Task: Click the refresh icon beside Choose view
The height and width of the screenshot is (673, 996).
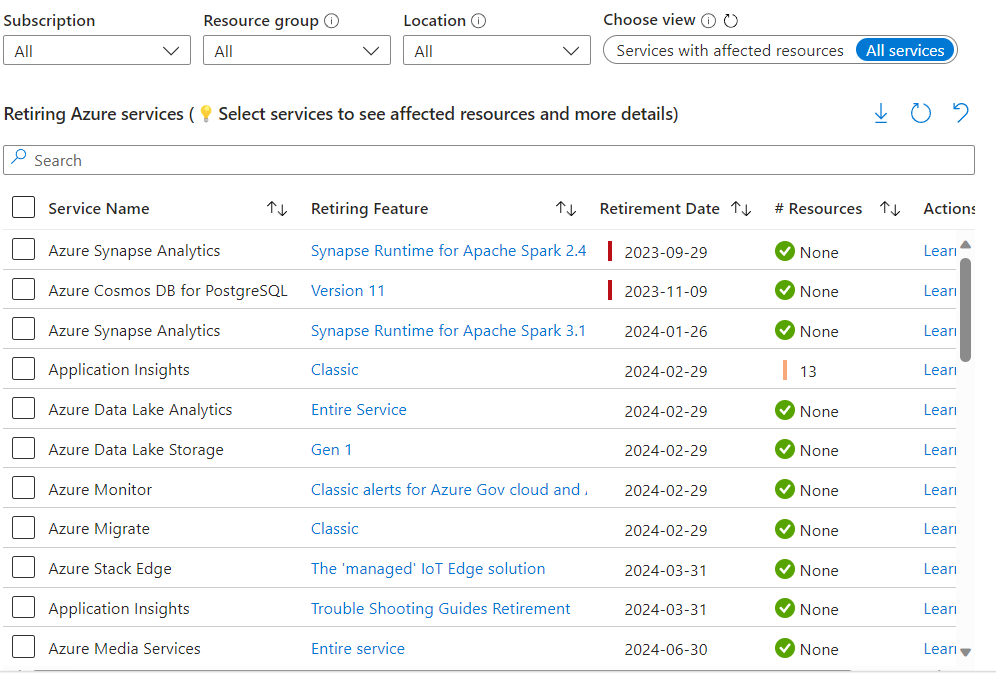Action: coord(731,21)
